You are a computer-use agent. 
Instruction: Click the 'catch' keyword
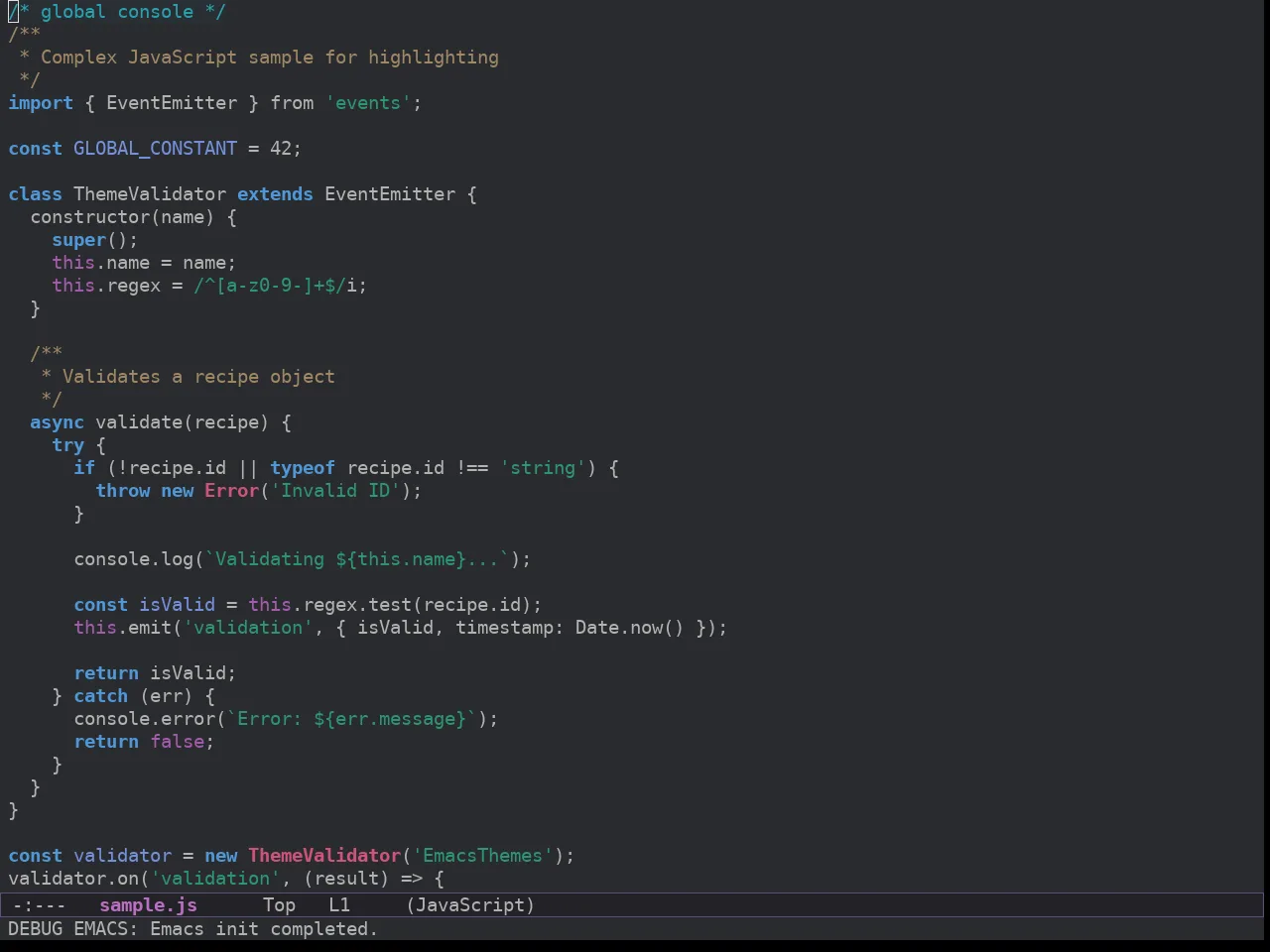point(100,696)
